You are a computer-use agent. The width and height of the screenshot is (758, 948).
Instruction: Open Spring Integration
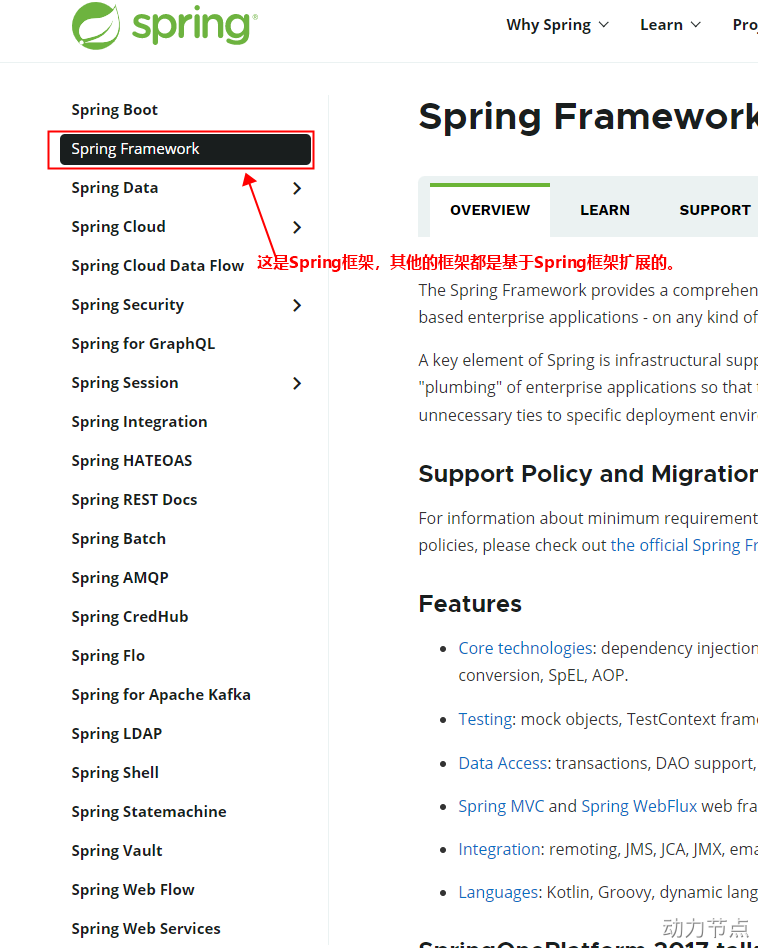click(x=139, y=422)
